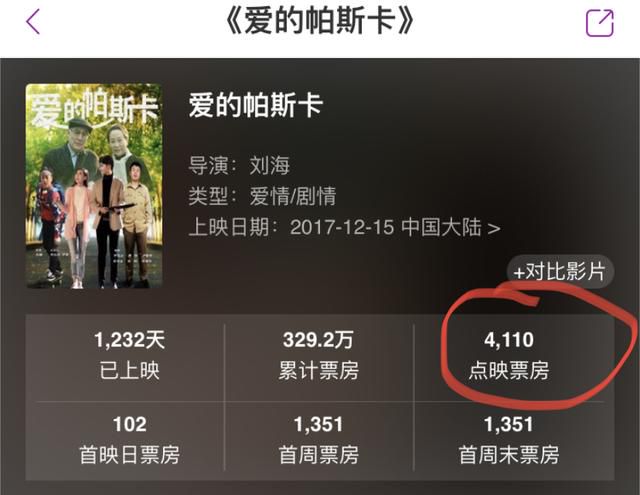640x495 pixels.
Task: Tap the back arrow icon
Action: (33, 22)
